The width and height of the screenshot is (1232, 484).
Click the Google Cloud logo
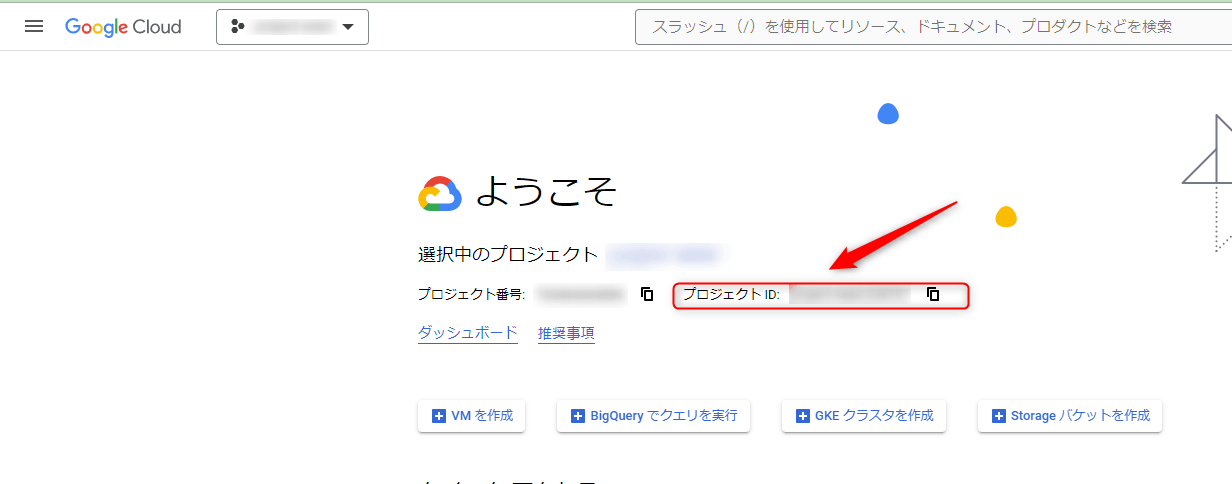[123, 27]
